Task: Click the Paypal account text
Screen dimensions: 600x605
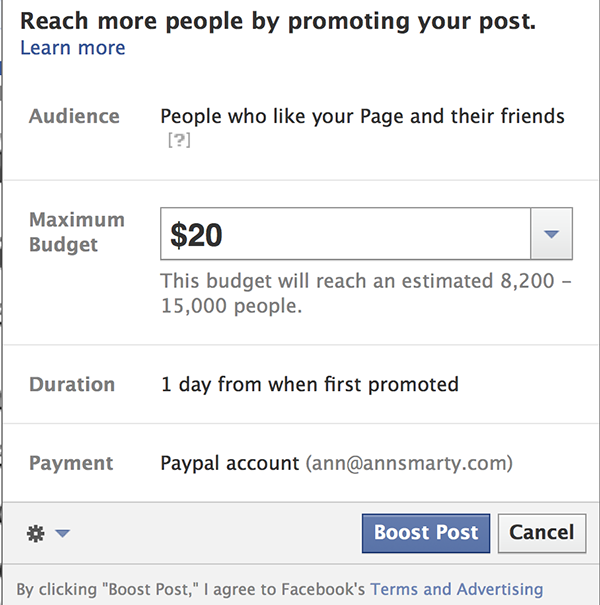Action: [x=230, y=463]
